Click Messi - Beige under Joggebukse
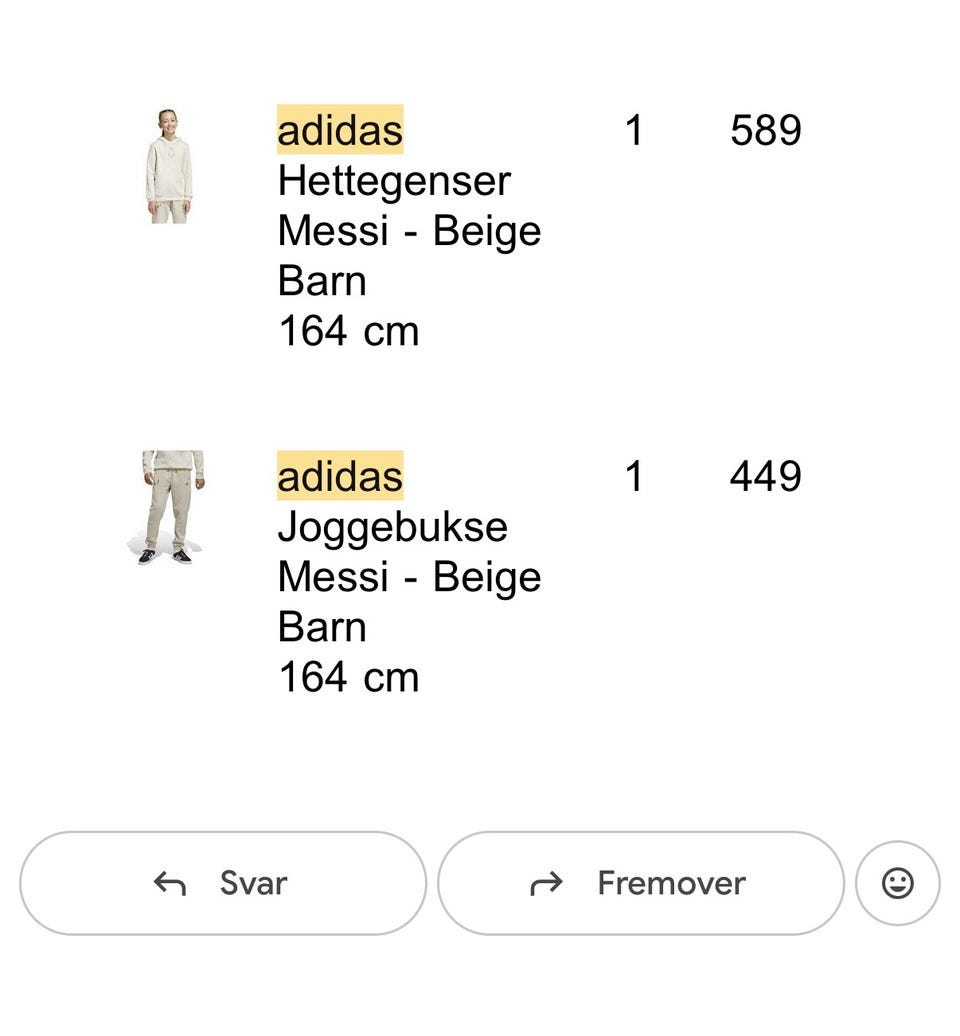Image resolution: width=960 pixels, height=1036 pixels. point(409,577)
